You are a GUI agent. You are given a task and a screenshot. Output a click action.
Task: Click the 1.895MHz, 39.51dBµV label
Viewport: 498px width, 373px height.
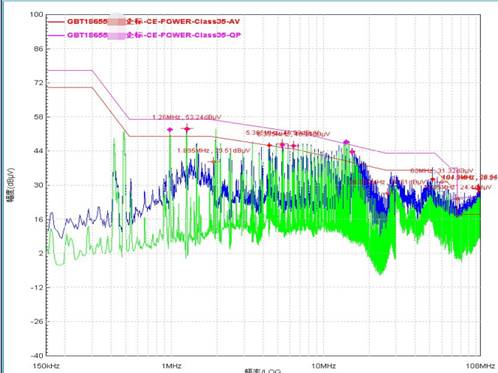pyautogui.click(x=213, y=151)
